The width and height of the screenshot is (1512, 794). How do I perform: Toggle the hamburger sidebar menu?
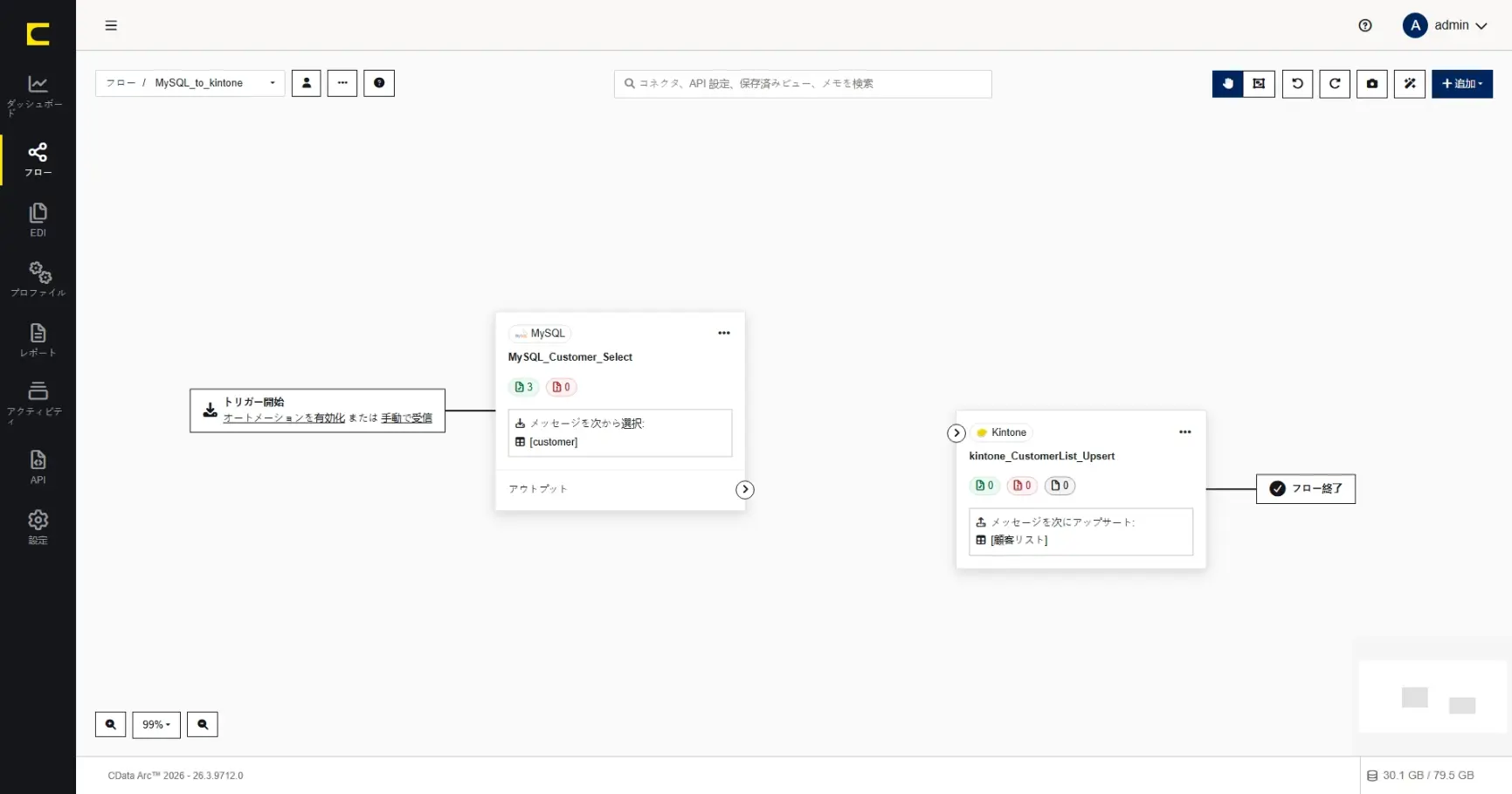(111, 25)
